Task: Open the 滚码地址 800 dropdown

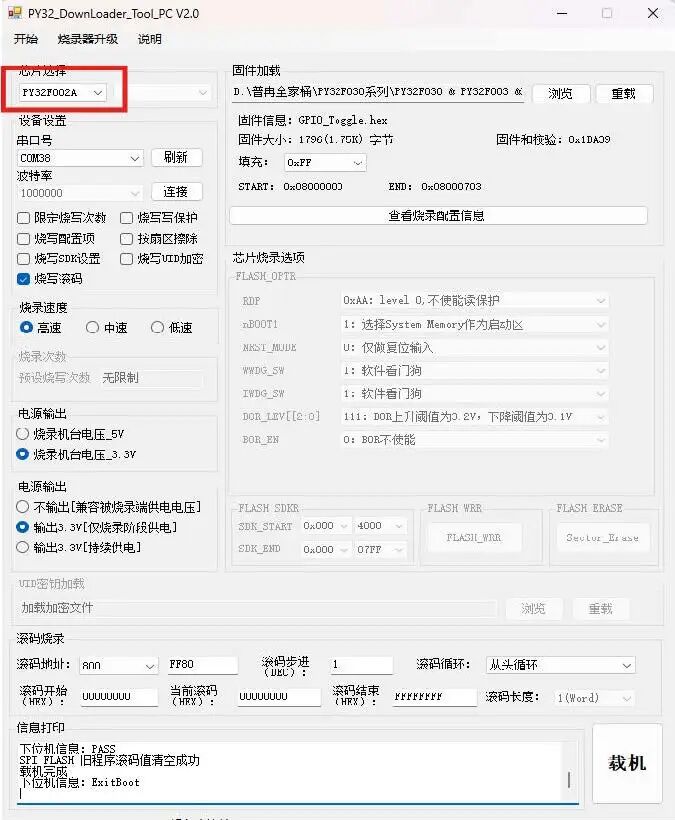Action: tap(118, 665)
